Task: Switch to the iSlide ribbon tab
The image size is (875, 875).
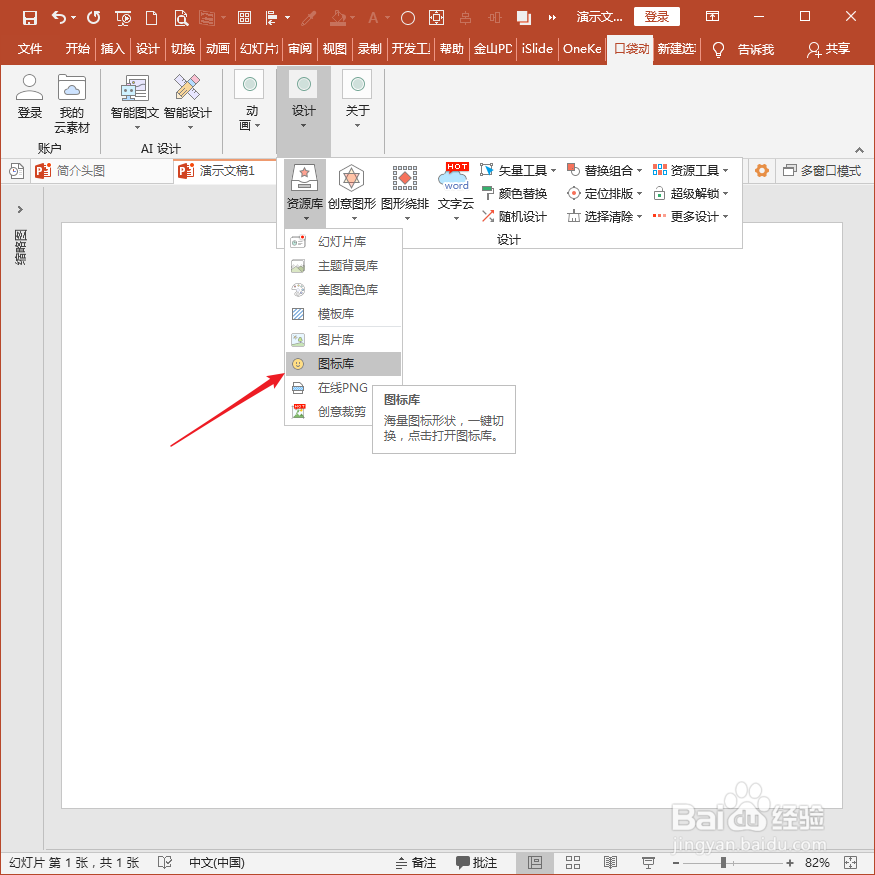Action: [x=537, y=49]
